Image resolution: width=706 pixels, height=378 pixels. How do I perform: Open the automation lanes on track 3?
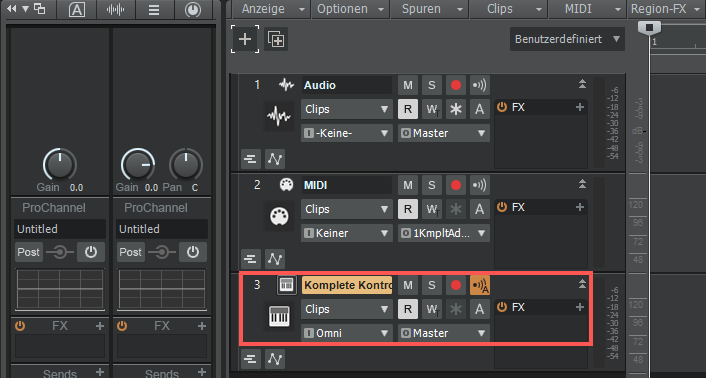coord(275,359)
